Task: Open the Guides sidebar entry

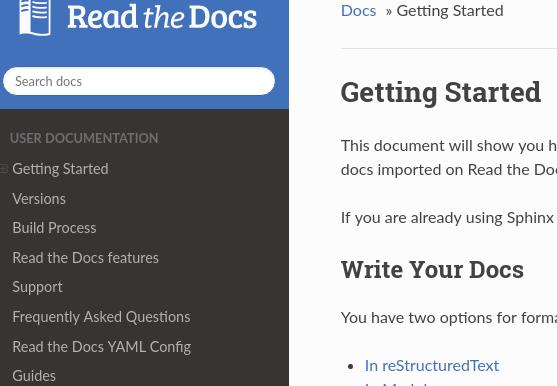Action: [34, 376]
